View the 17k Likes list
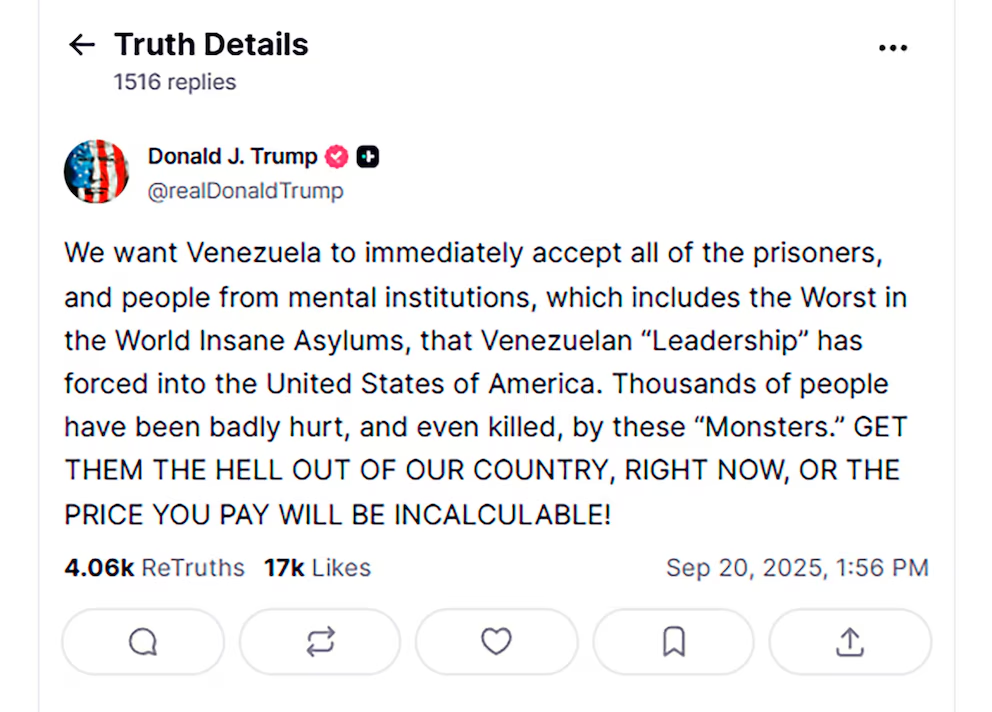The width and height of the screenshot is (992, 712). [317, 568]
